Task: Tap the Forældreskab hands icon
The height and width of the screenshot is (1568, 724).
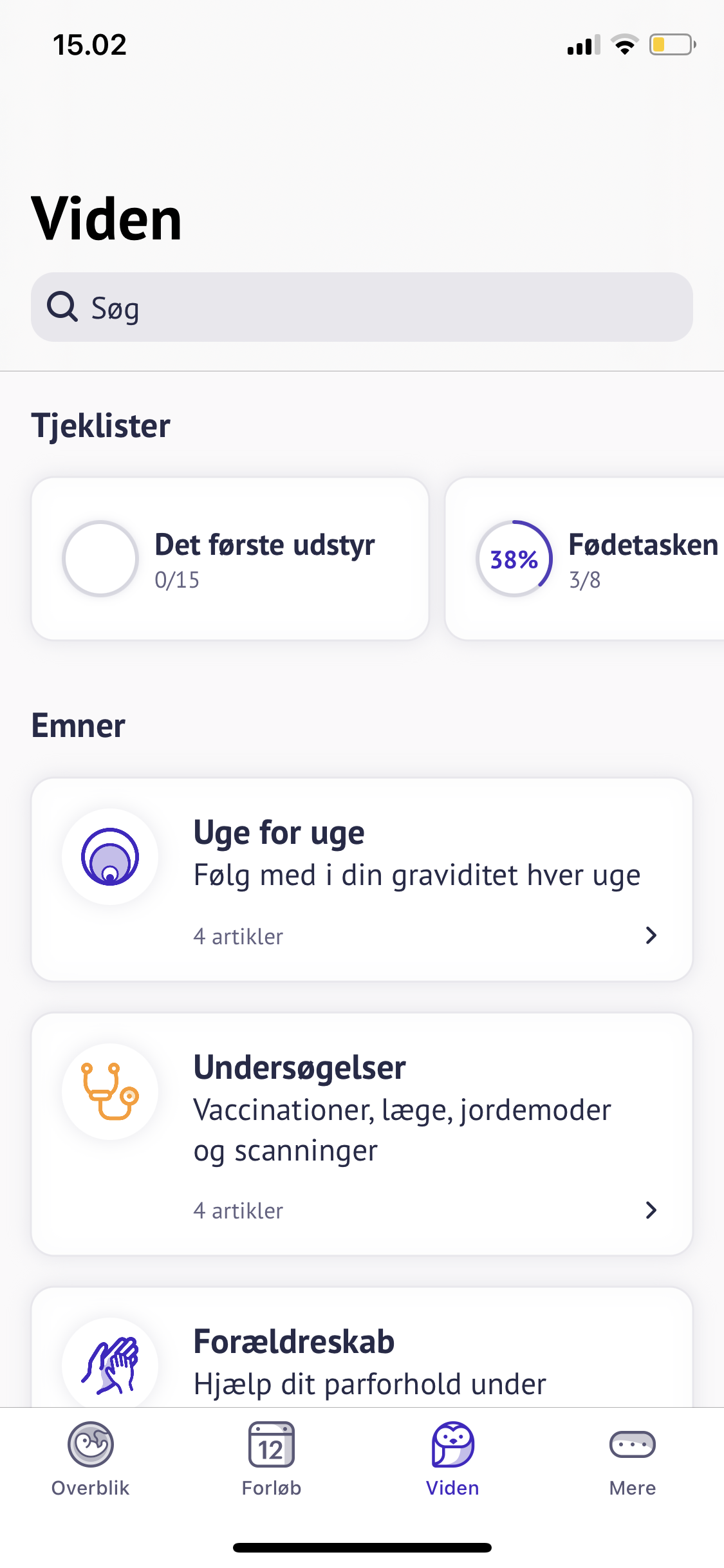Action: 110,1365
